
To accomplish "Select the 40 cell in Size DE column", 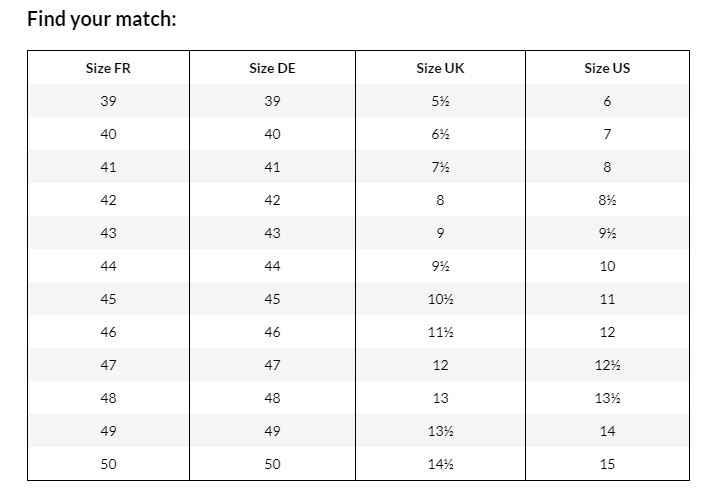I will [x=272, y=134].
